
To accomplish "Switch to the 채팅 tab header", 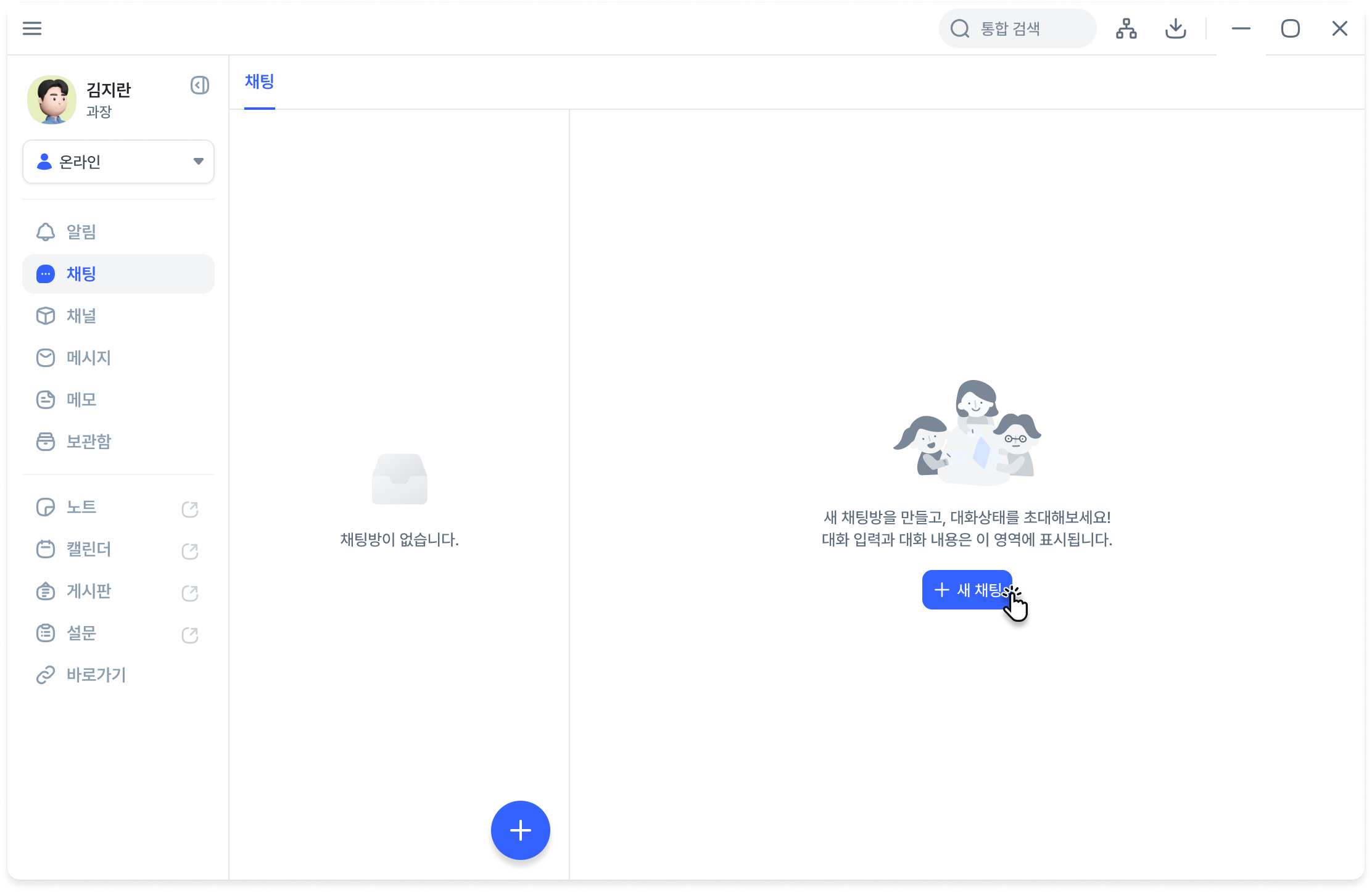I will (259, 82).
